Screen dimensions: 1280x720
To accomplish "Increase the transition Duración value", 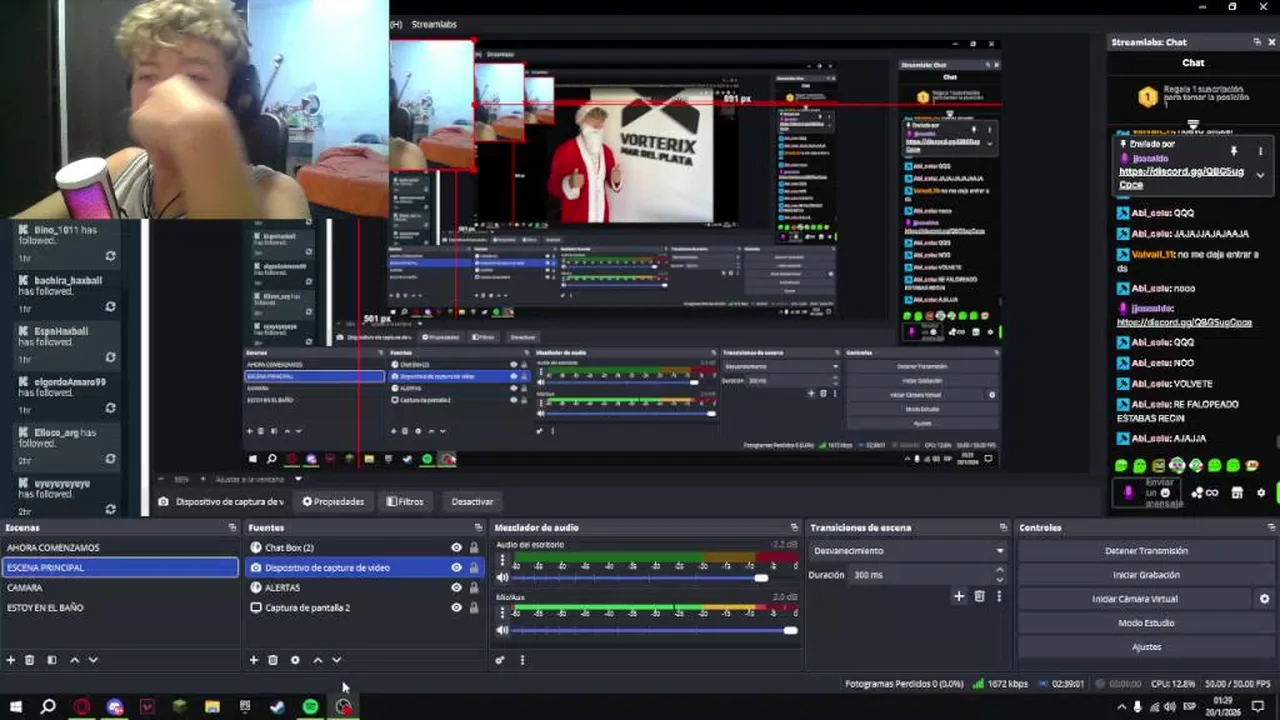I will pos(1000,570).
